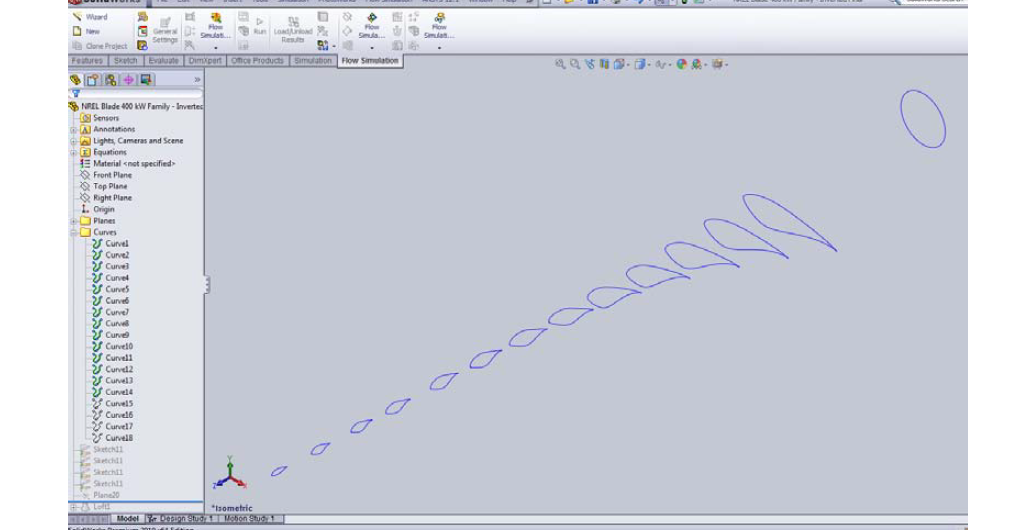Expand the Equations tree node
This screenshot has width=1025, height=530.
[74, 152]
